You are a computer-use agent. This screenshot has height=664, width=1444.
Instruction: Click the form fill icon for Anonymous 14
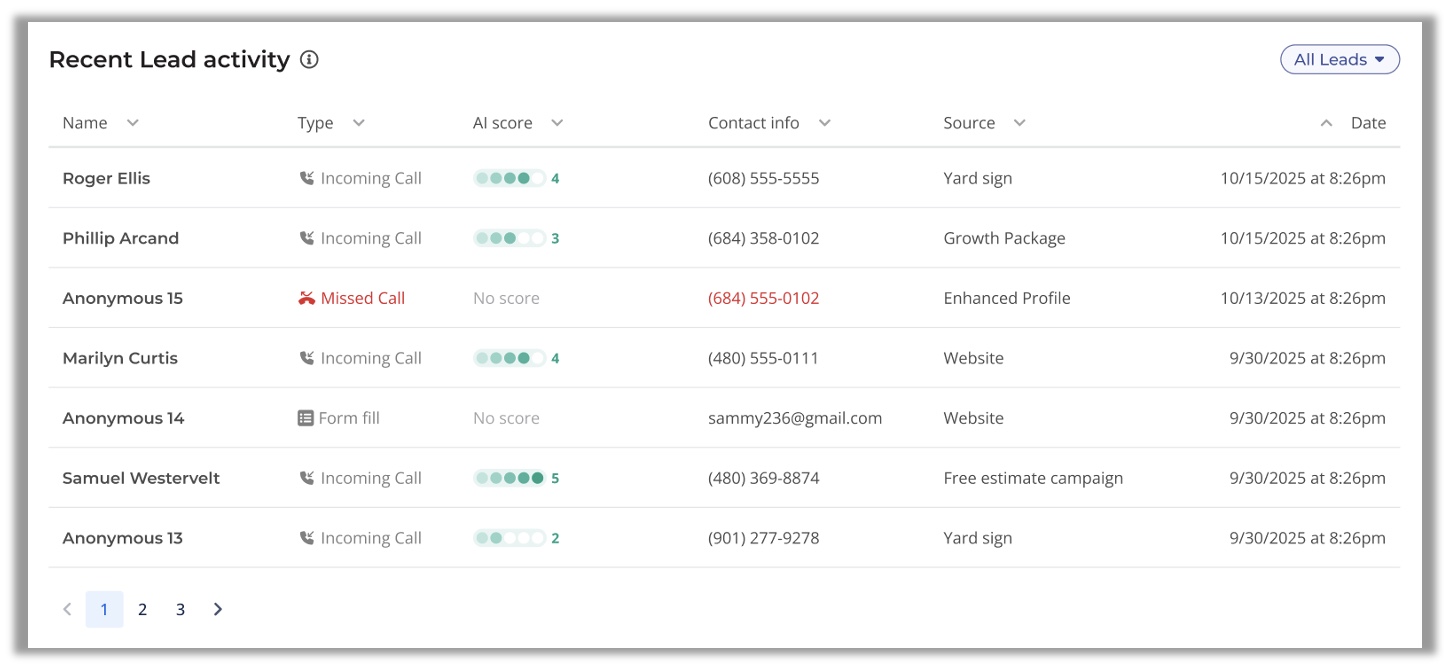point(306,418)
